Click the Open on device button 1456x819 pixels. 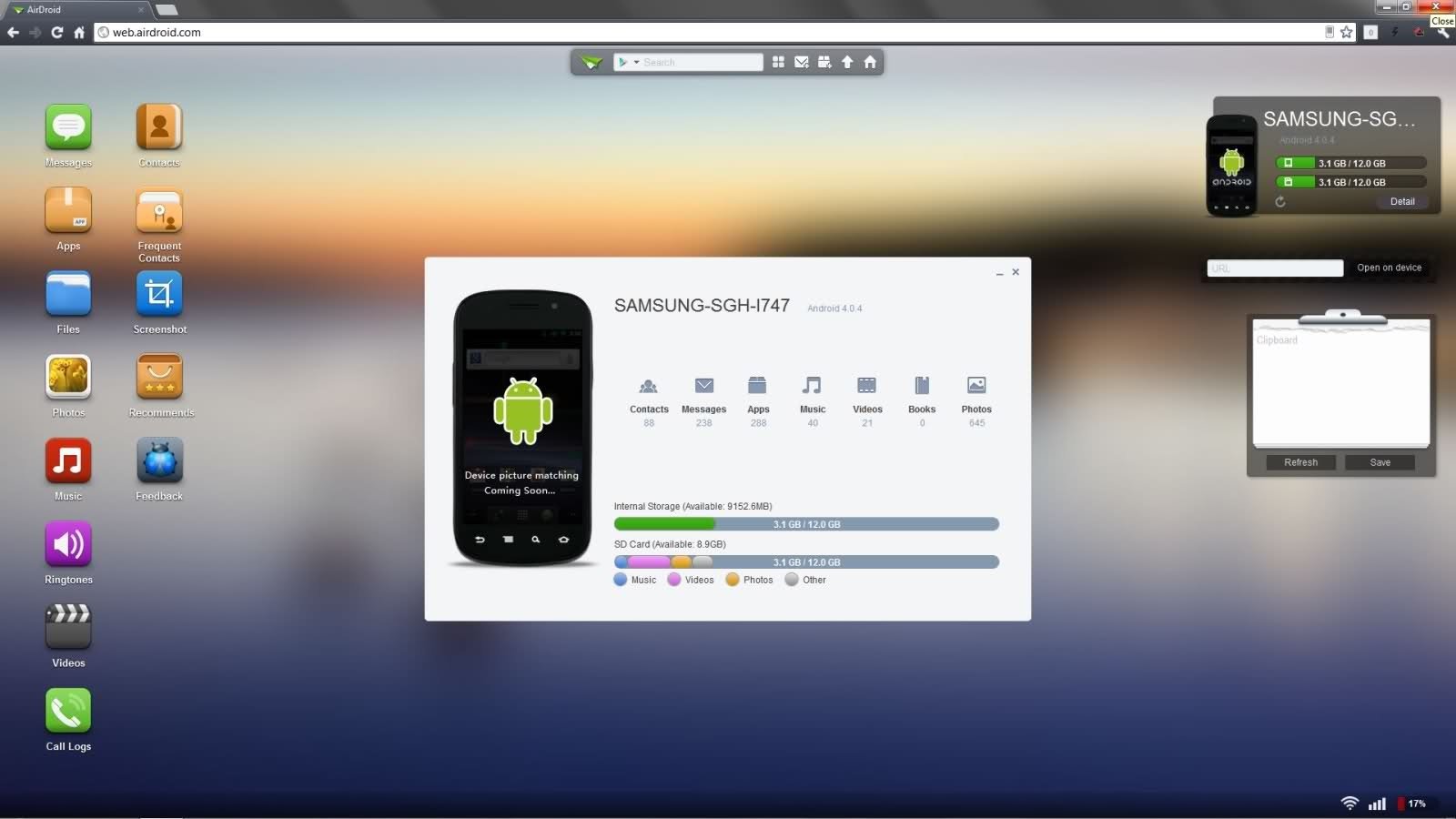[1389, 268]
